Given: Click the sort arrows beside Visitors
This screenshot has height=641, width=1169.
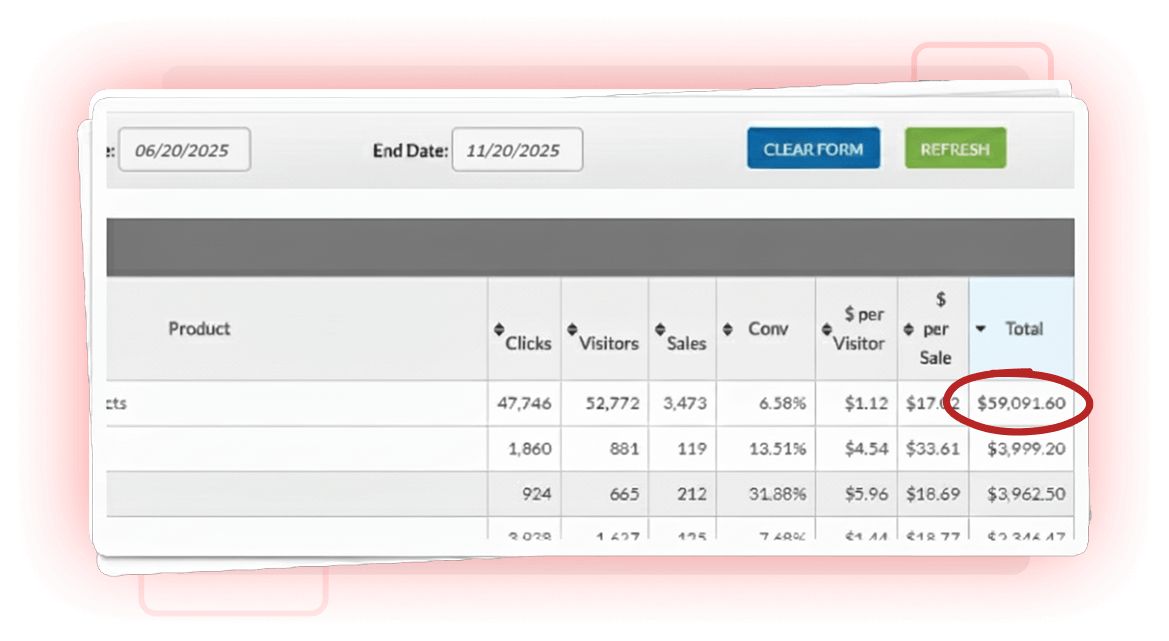Looking at the screenshot, I should pos(572,330).
